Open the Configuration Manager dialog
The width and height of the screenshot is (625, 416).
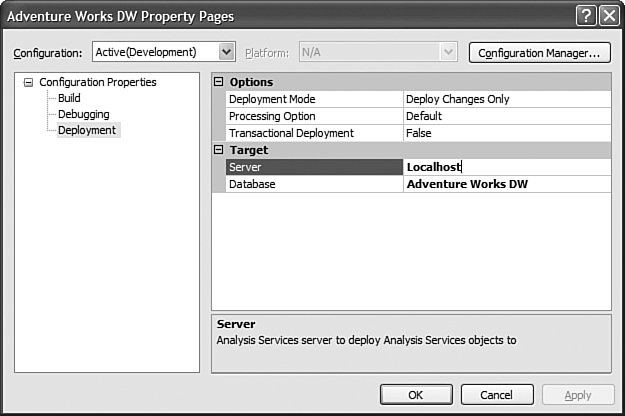[540, 53]
